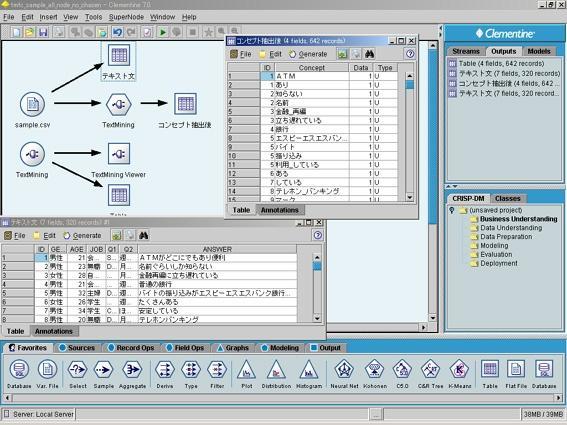Viewport: 567px width, 425px height.
Task: Pick the Type node in palette
Action: tap(191, 370)
